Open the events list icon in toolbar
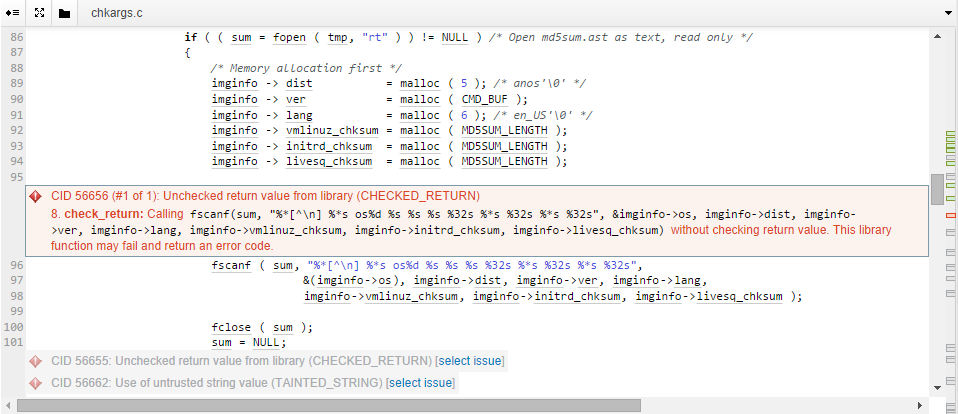The image size is (958, 414). [12, 13]
